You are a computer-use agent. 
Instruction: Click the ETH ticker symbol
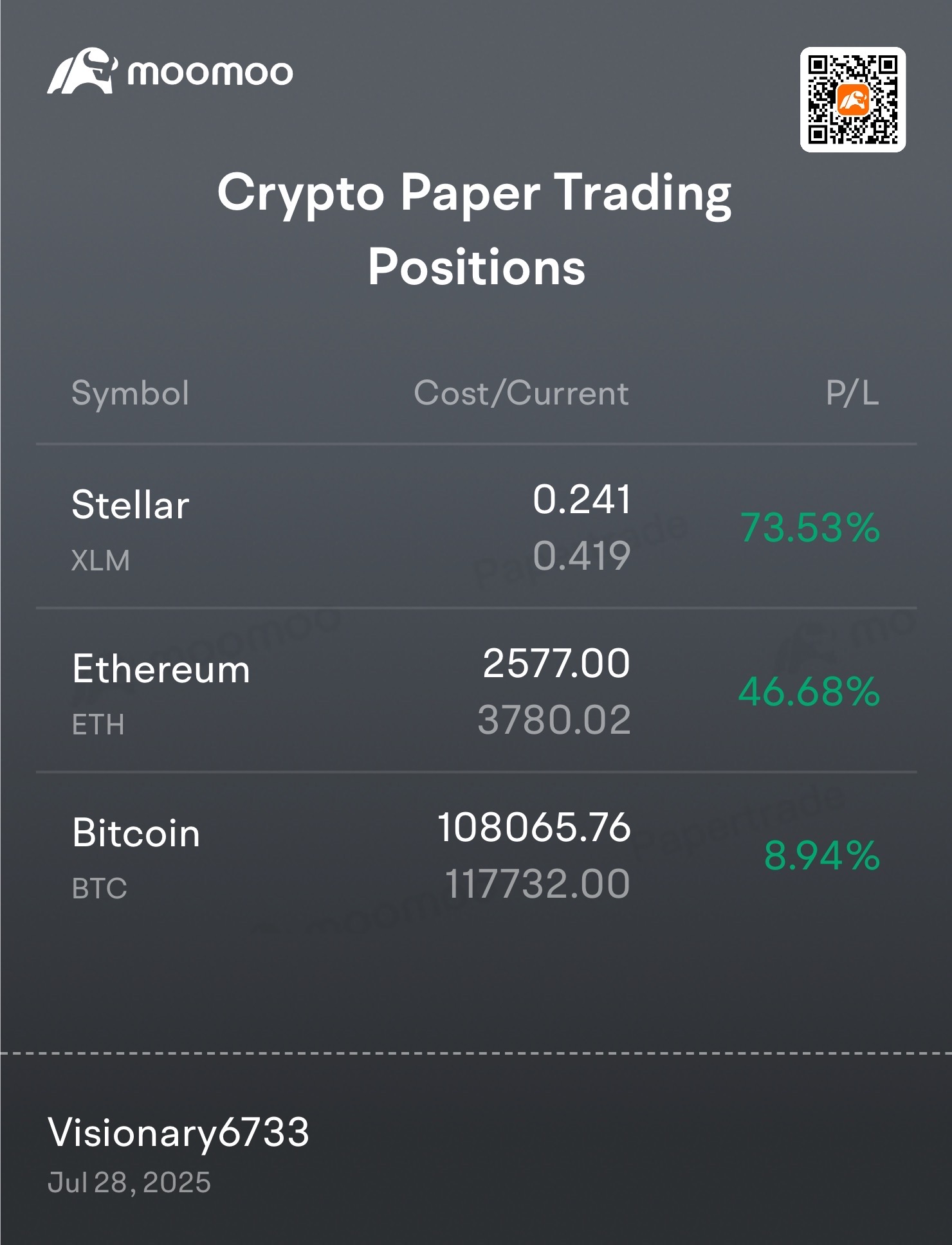[98, 725]
